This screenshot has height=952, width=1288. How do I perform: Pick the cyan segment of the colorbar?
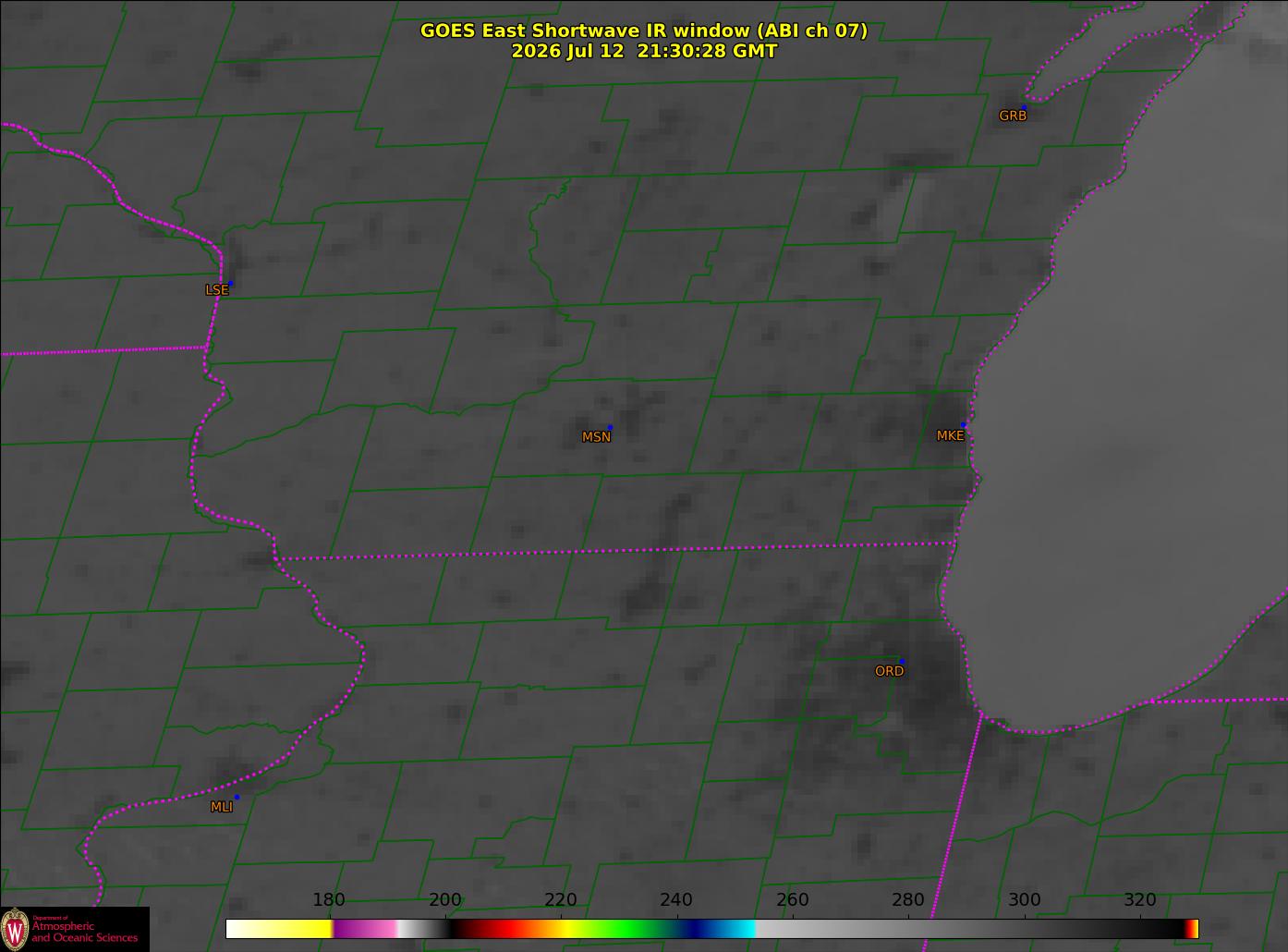pyautogui.click(x=735, y=928)
